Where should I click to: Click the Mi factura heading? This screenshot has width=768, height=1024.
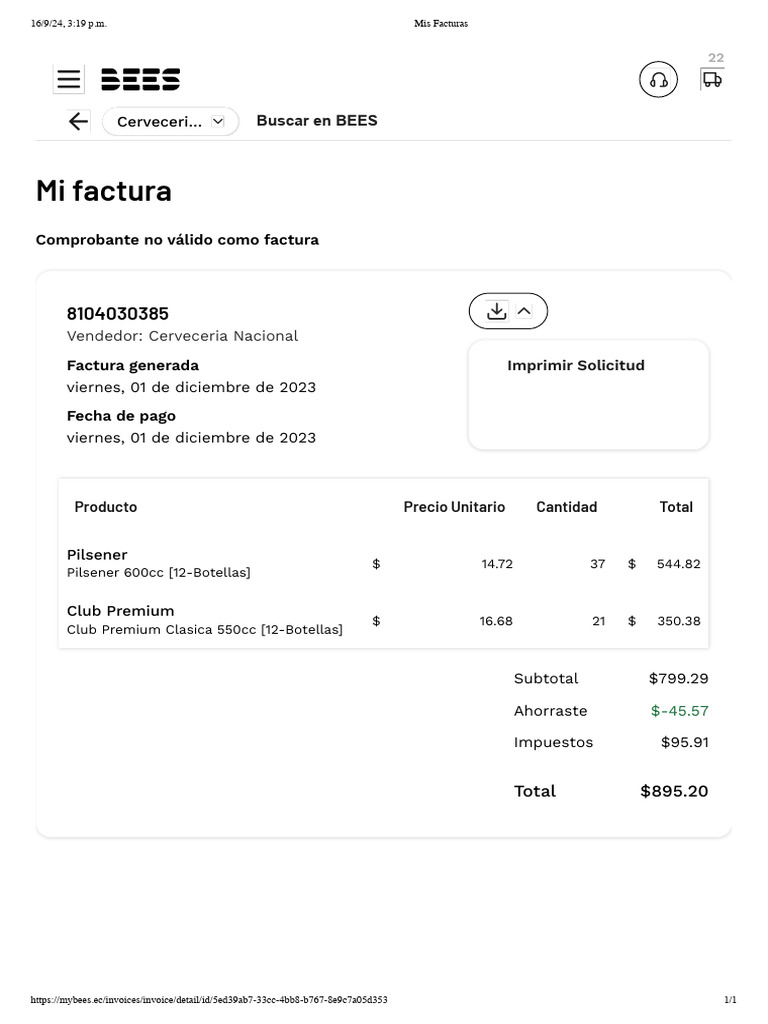coord(104,191)
